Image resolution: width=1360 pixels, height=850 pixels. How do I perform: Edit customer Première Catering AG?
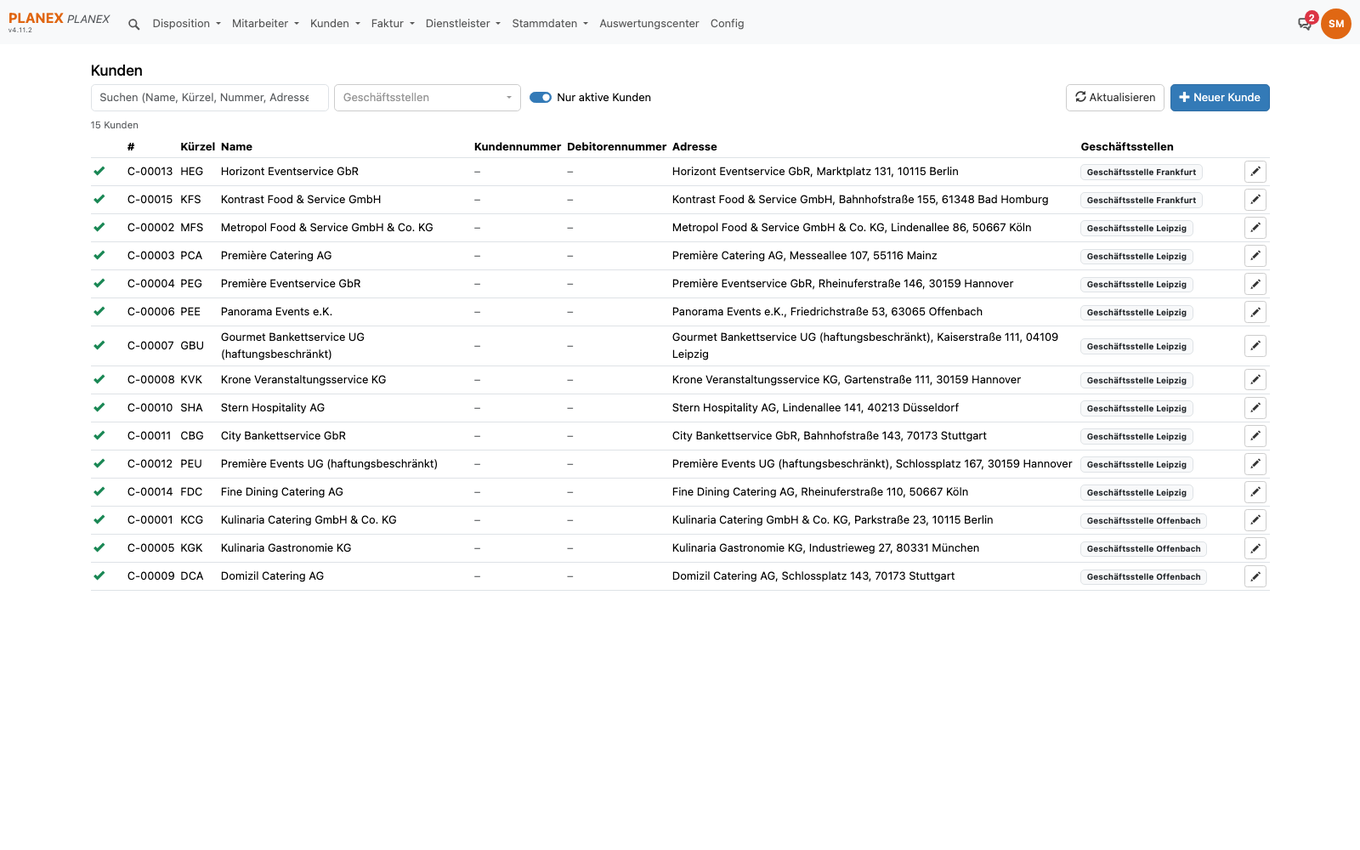(1255, 256)
